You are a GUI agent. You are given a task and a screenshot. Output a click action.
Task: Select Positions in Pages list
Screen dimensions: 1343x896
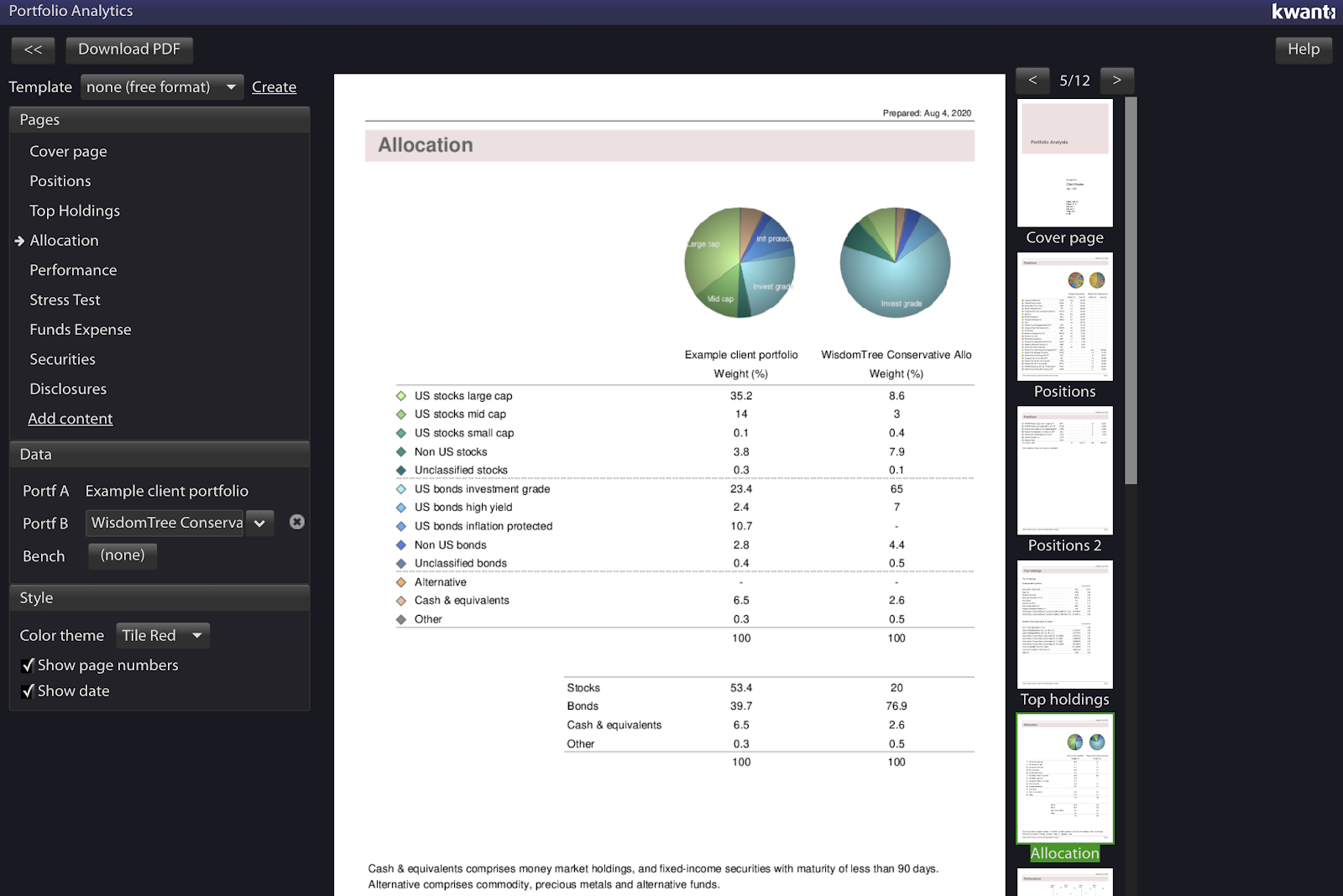(x=60, y=181)
